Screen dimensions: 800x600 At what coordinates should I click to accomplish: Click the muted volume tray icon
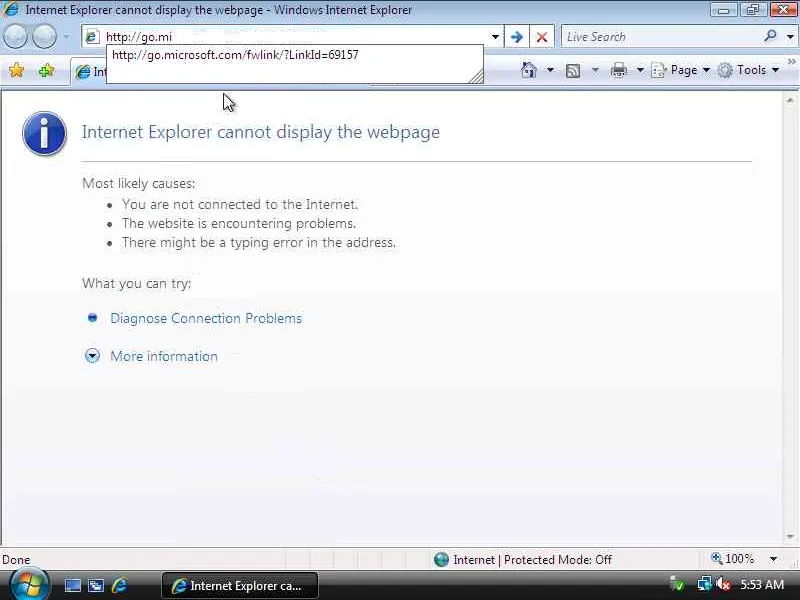[723, 584]
